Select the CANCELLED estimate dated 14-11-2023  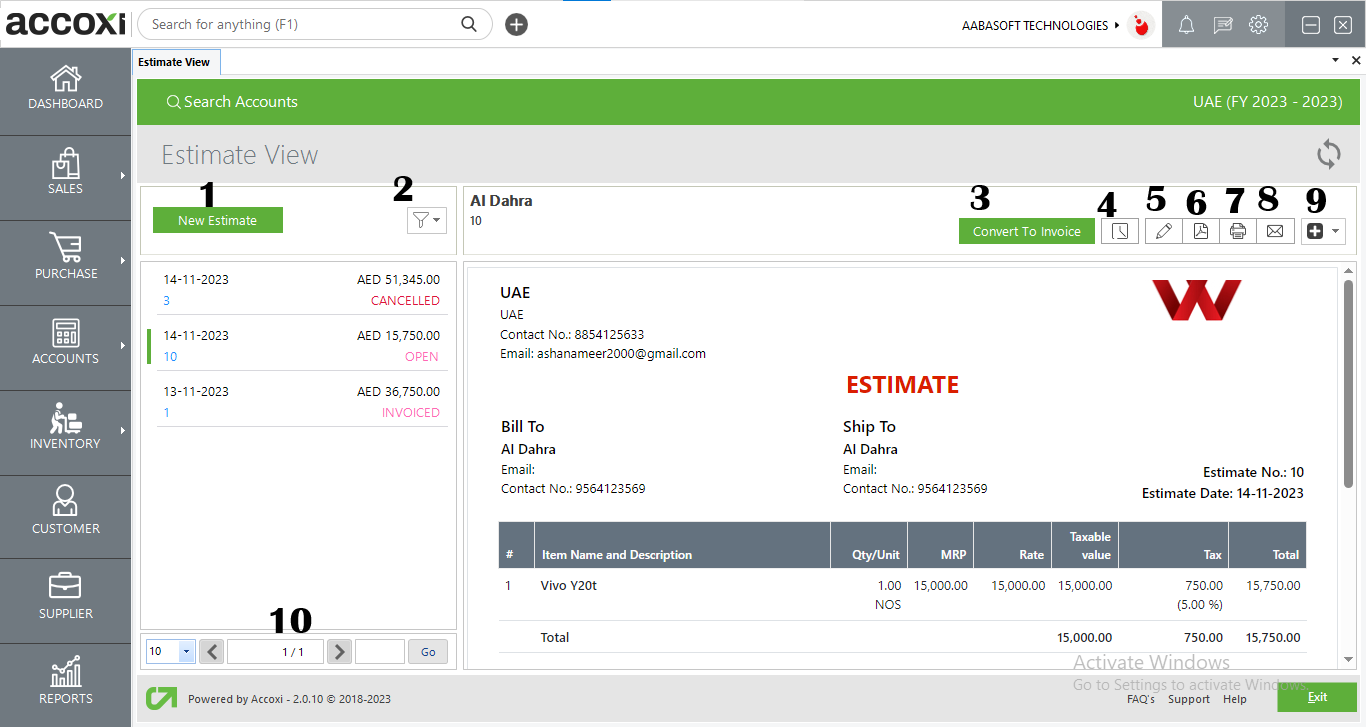[x=300, y=290]
